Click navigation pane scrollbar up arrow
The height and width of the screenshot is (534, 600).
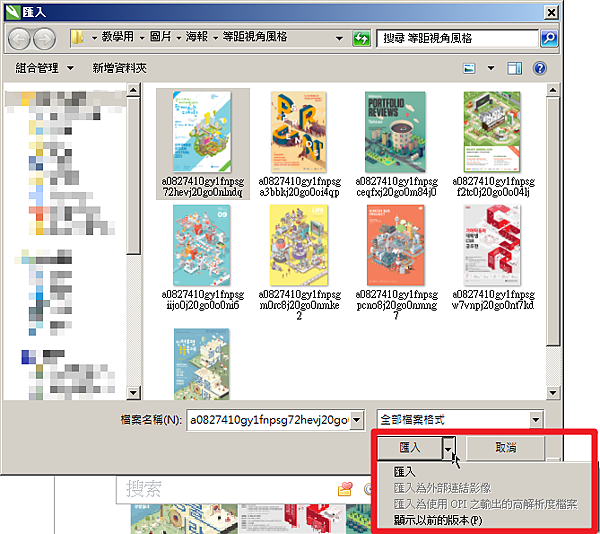tap(133, 90)
